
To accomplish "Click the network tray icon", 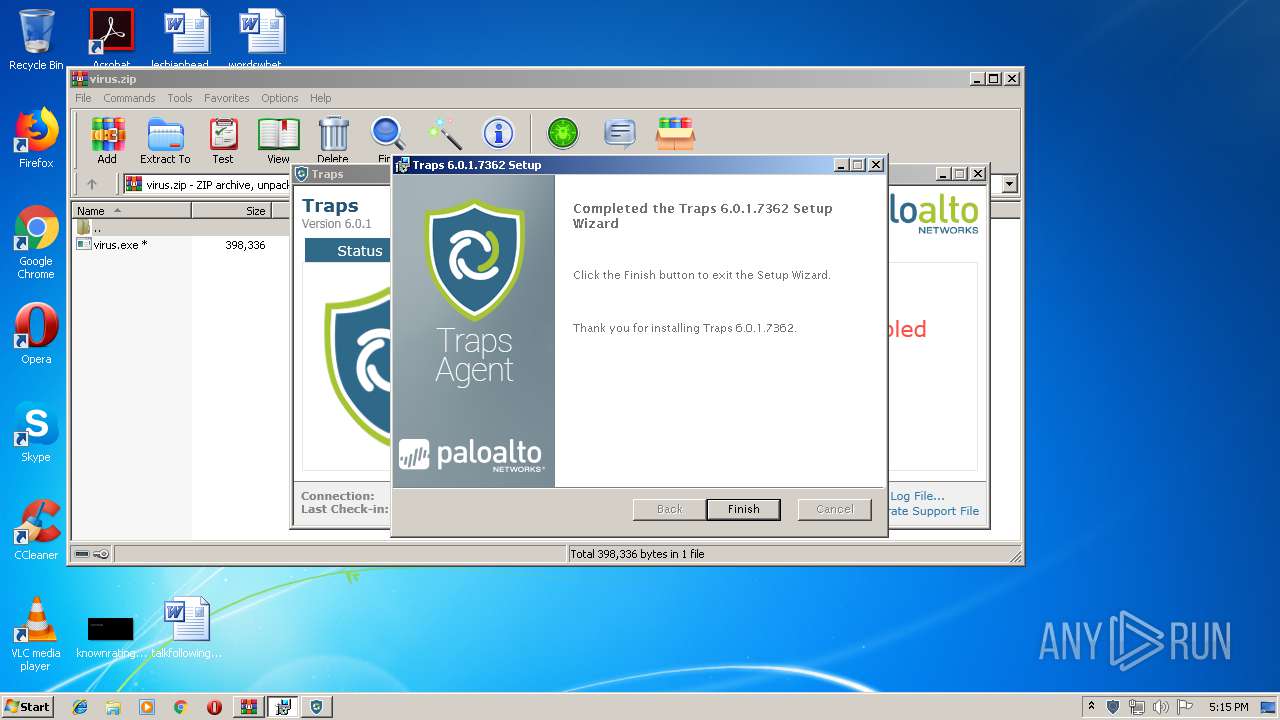I will 1137,707.
